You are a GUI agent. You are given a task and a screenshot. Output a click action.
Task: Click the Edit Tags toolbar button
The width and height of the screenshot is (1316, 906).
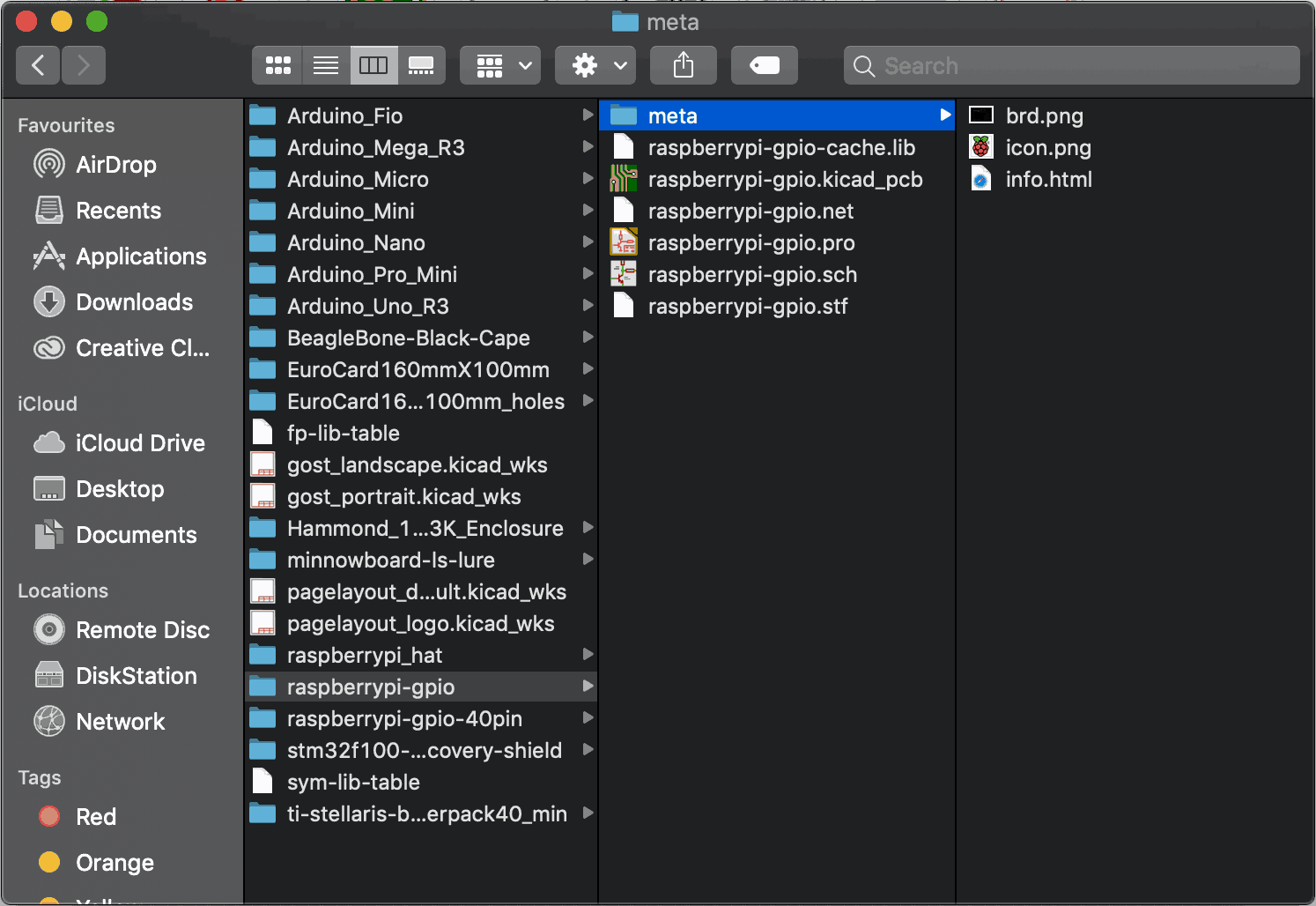[765, 65]
